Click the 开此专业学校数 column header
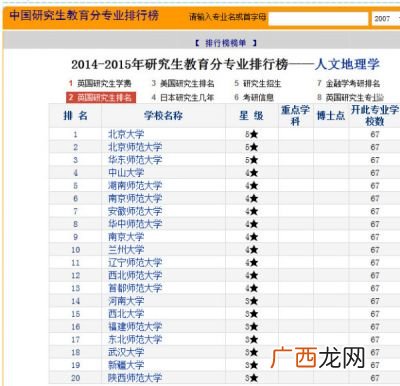The height and width of the screenshot is (386, 400). (x=375, y=116)
